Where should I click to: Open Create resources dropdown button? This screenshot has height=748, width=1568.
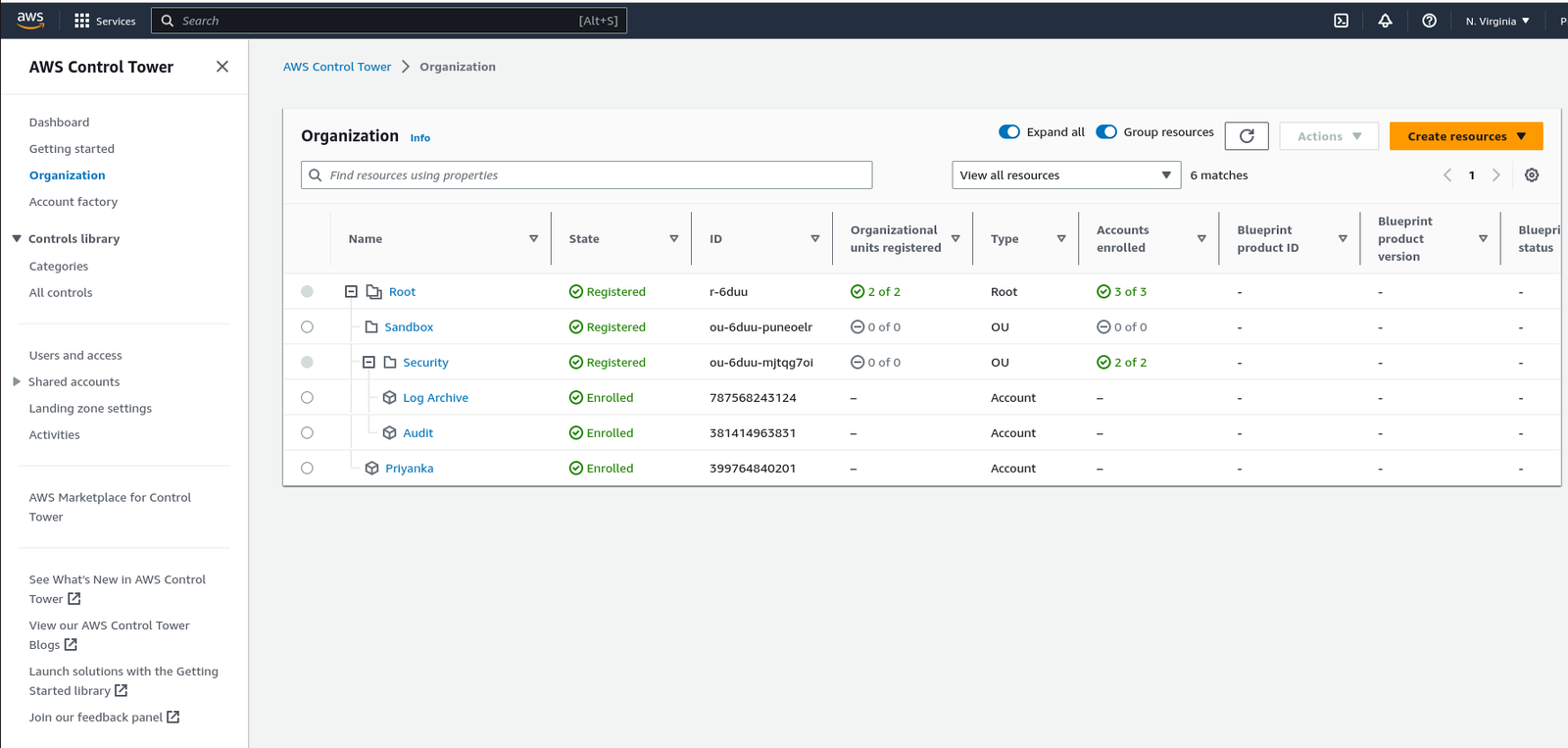point(1465,136)
